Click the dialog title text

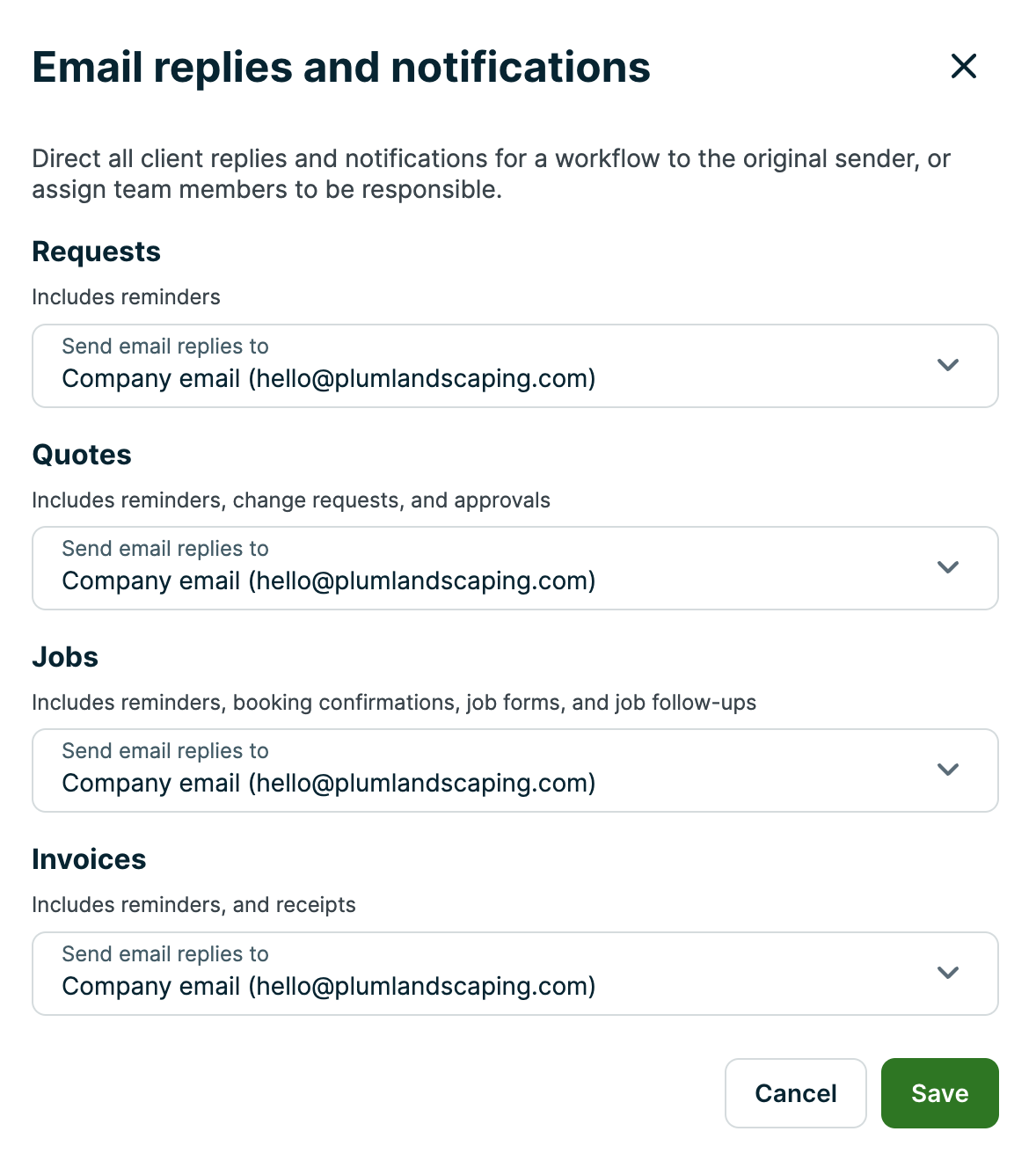pos(341,68)
